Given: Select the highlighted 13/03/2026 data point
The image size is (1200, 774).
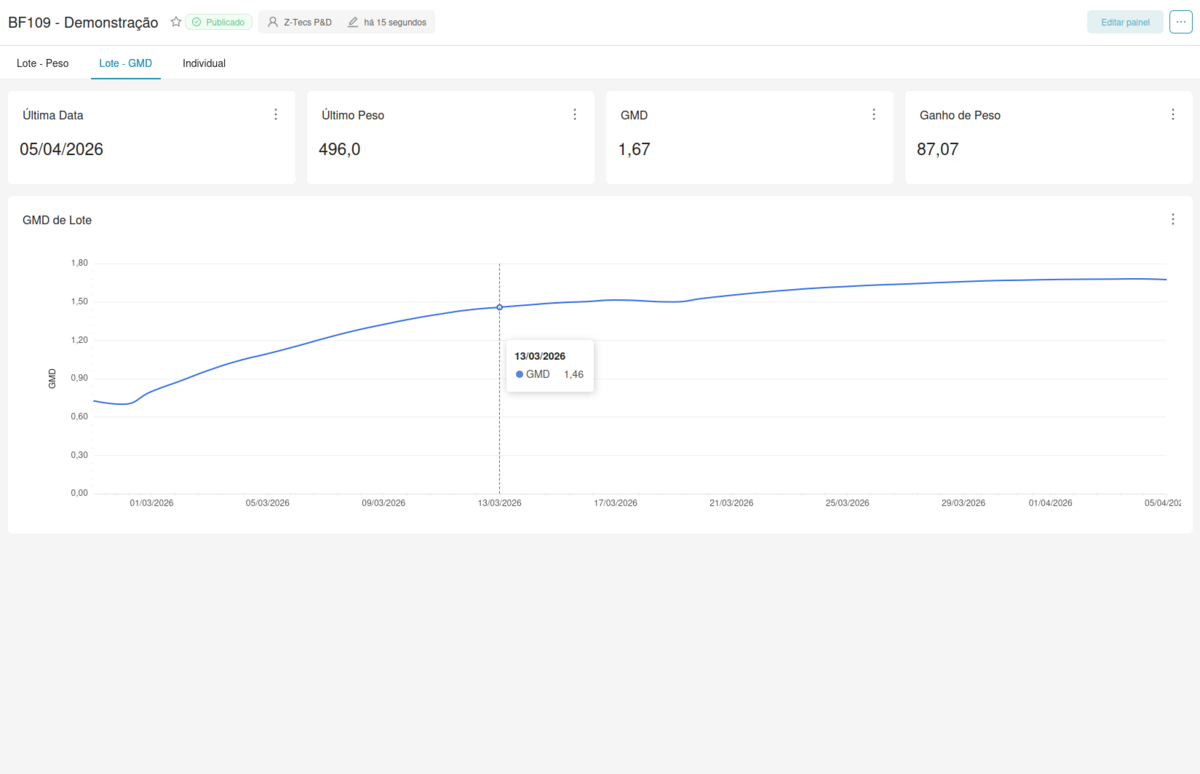Looking at the screenshot, I should [x=499, y=307].
